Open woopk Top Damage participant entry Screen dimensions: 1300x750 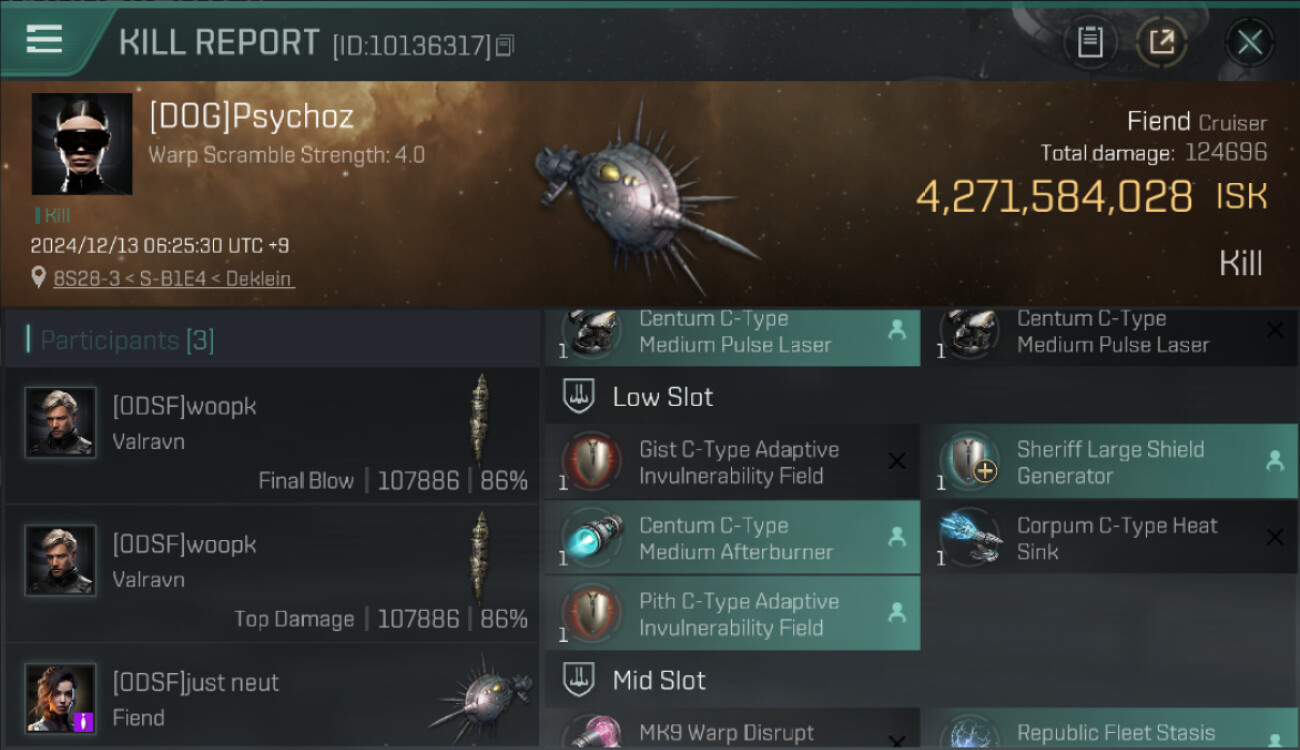click(x=272, y=573)
